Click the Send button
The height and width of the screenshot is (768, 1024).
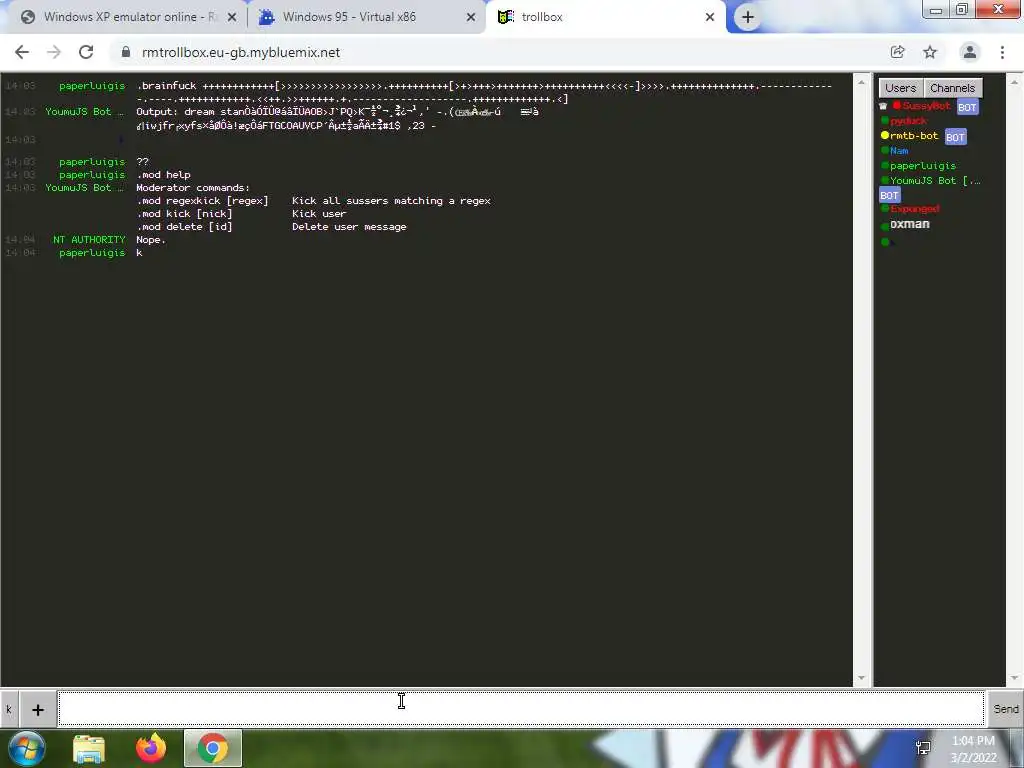1005,709
